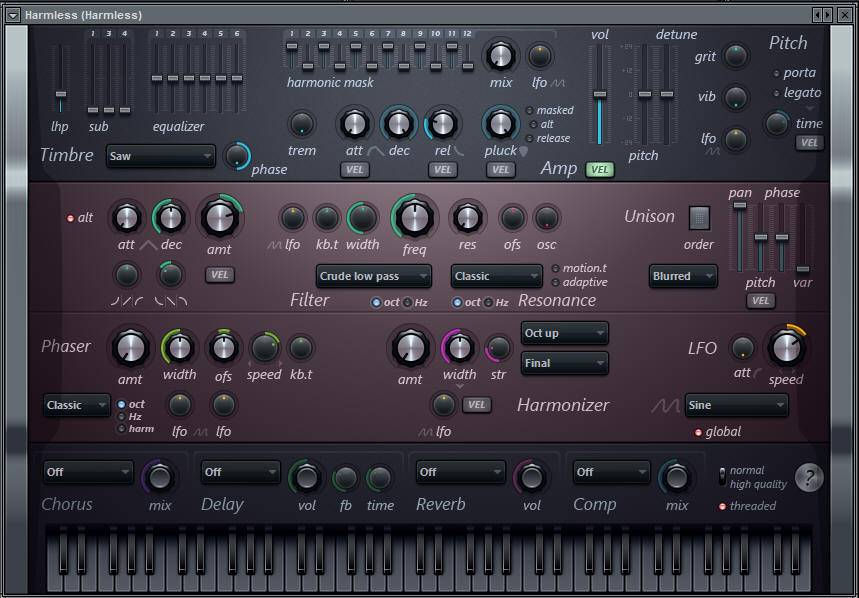Click the Timbre phase knob
The width and height of the screenshot is (859, 598).
pyautogui.click(x=238, y=155)
